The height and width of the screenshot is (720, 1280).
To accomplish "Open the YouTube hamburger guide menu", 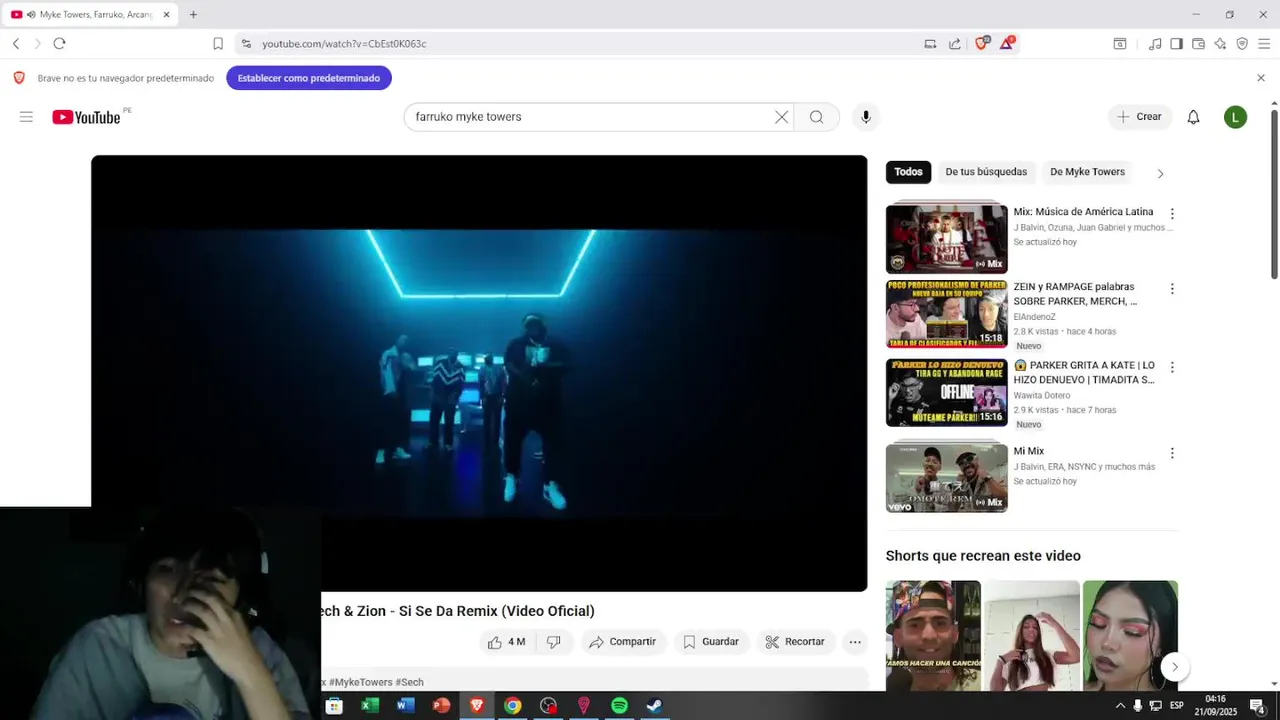I will (x=26, y=117).
